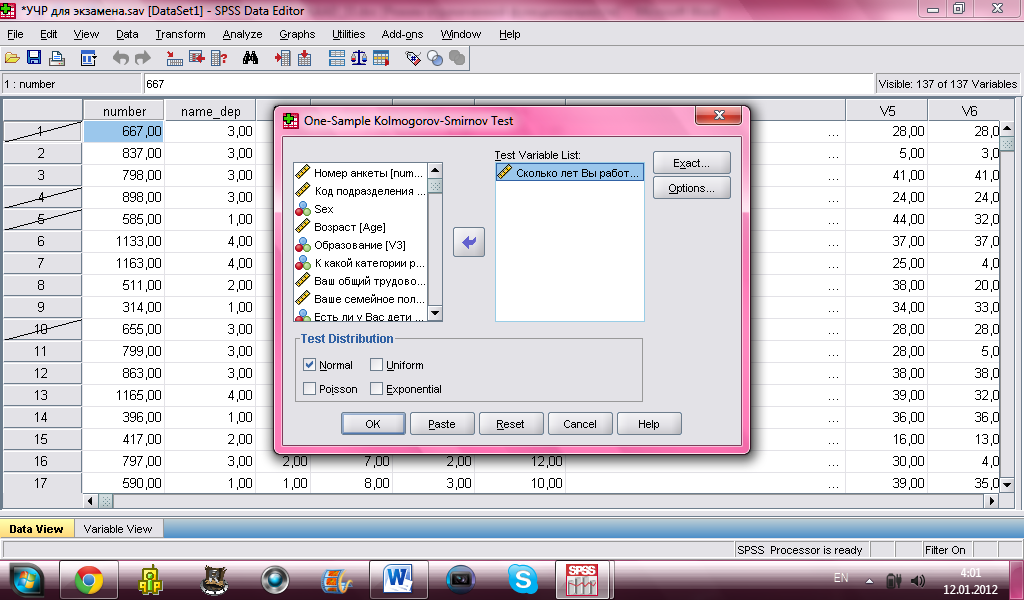This screenshot has width=1024, height=600.
Task: Open the File menu
Action: (15, 35)
